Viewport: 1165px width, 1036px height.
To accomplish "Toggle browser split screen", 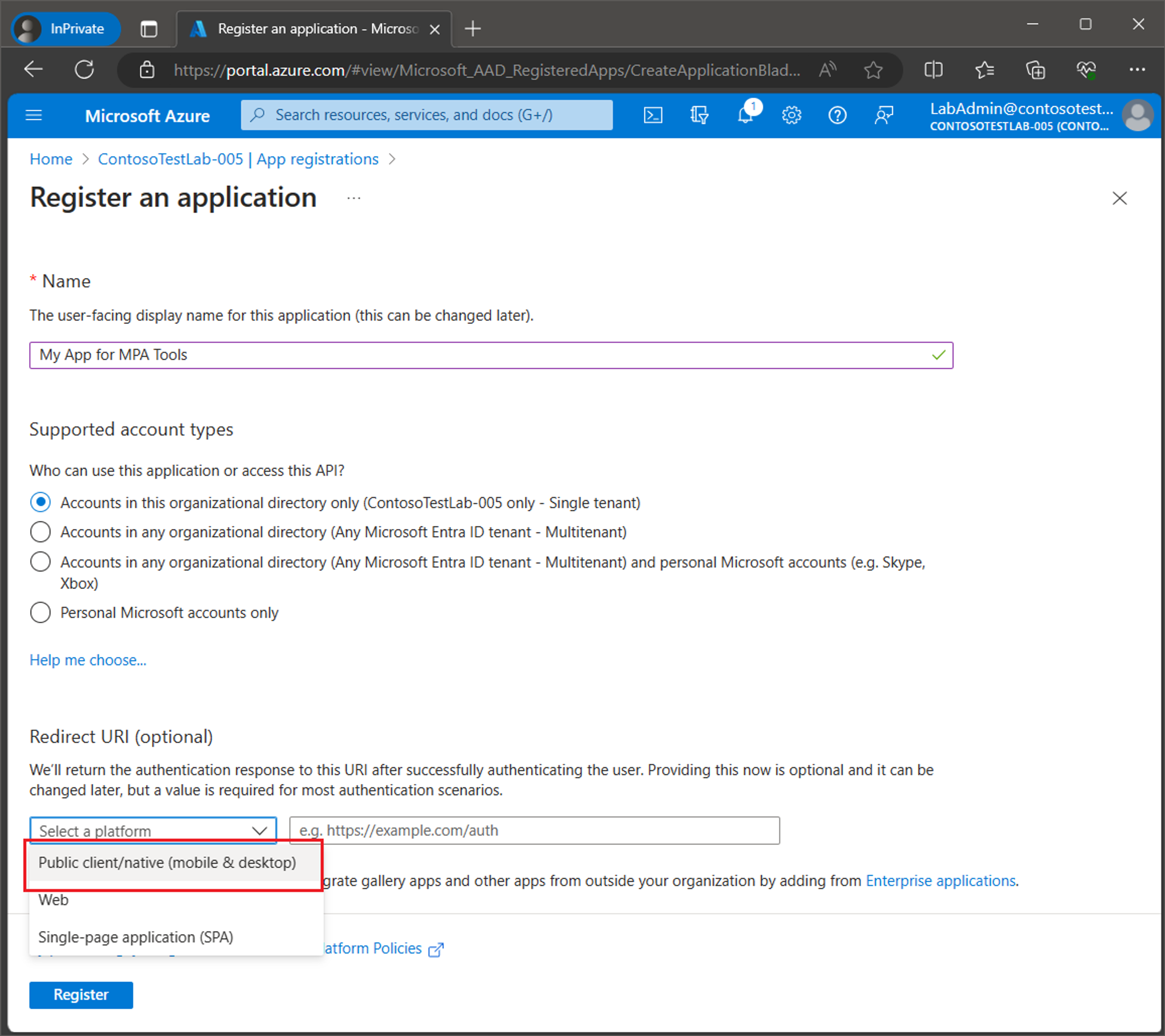I will pos(933,69).
